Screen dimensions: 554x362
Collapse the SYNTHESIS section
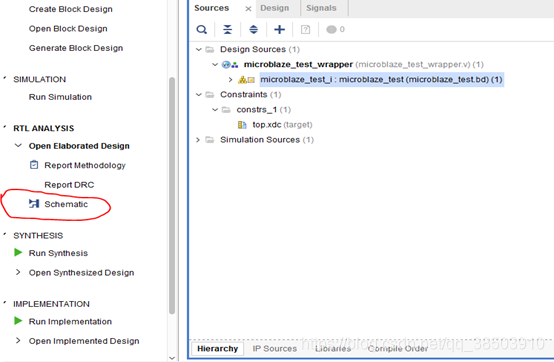click(x=5, y=234)
